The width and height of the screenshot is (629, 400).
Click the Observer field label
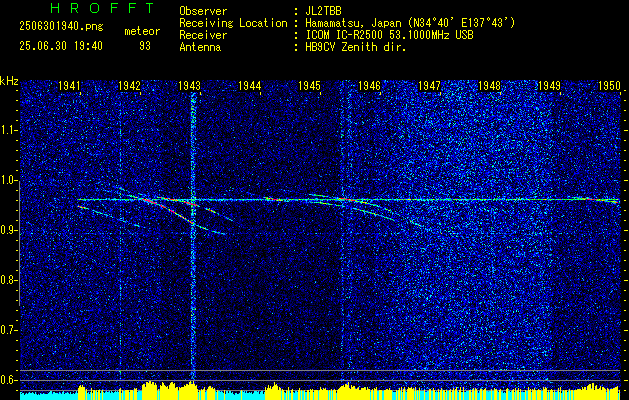[x=203, y=11]
